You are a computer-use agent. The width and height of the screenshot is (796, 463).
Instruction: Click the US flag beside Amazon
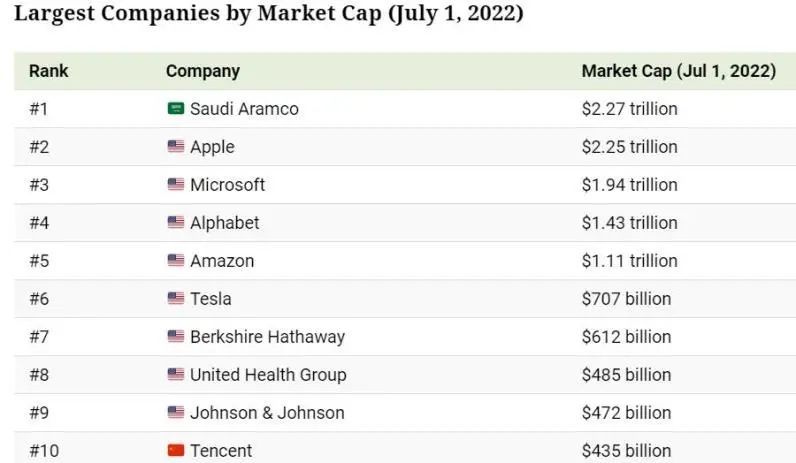tap(176, 261)
